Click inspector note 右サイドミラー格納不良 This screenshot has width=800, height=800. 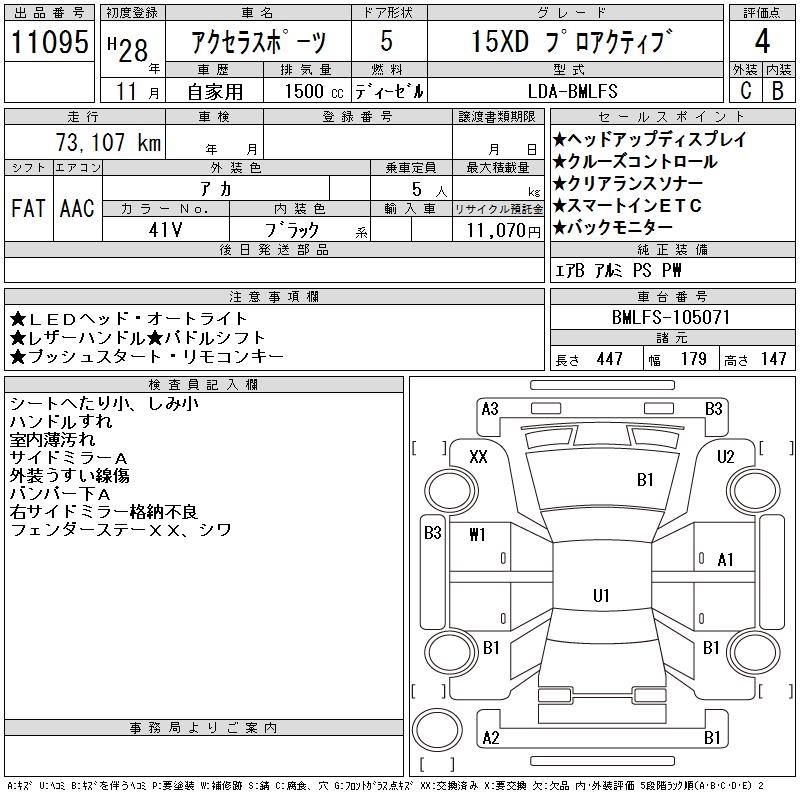[x=104, y=512]
